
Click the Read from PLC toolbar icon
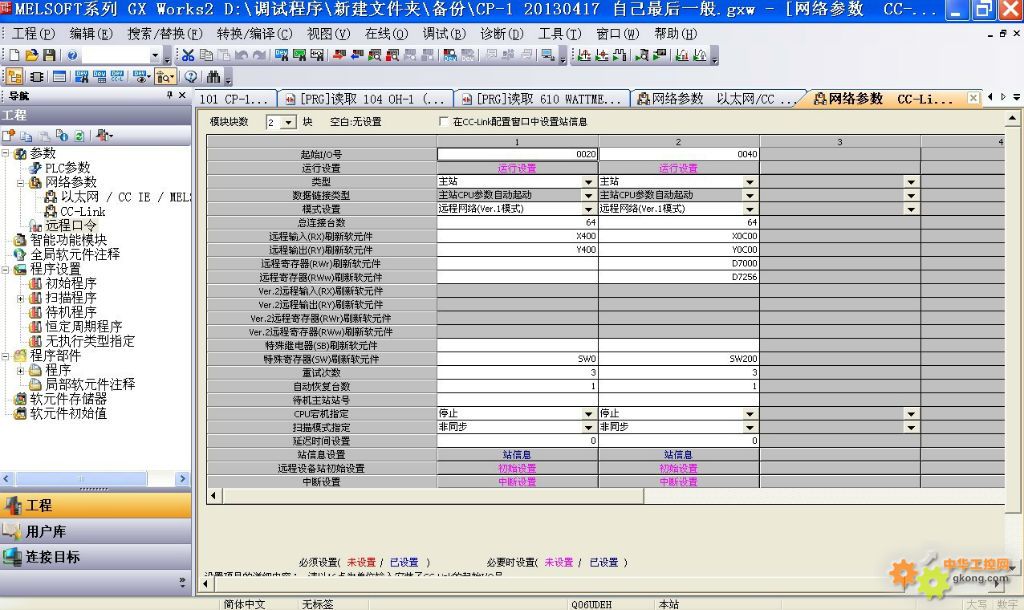pyautogui.click(x=357, y=56)
